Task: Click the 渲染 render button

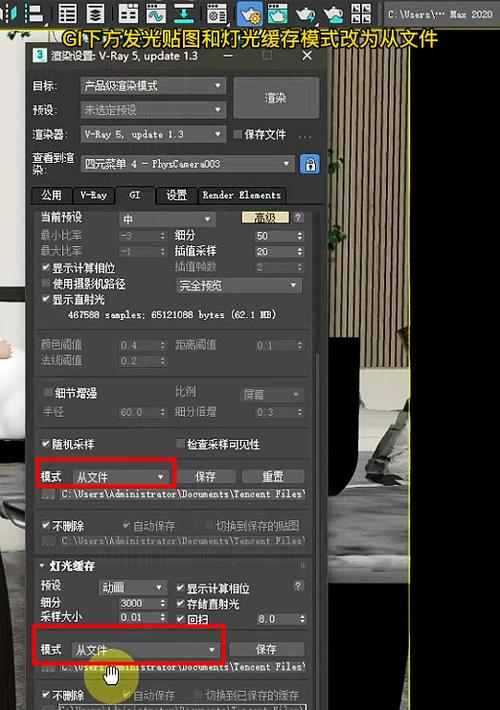Action: [276, 97]
